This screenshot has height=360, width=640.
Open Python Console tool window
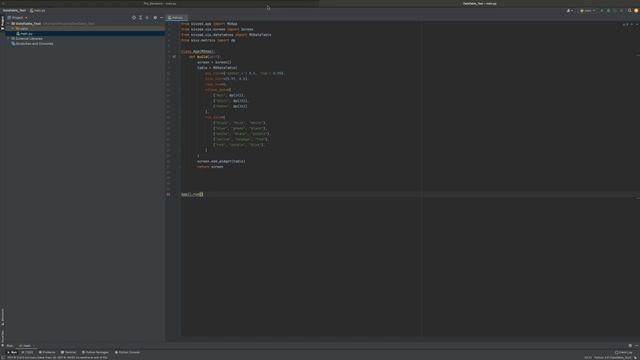coord(127,352)
